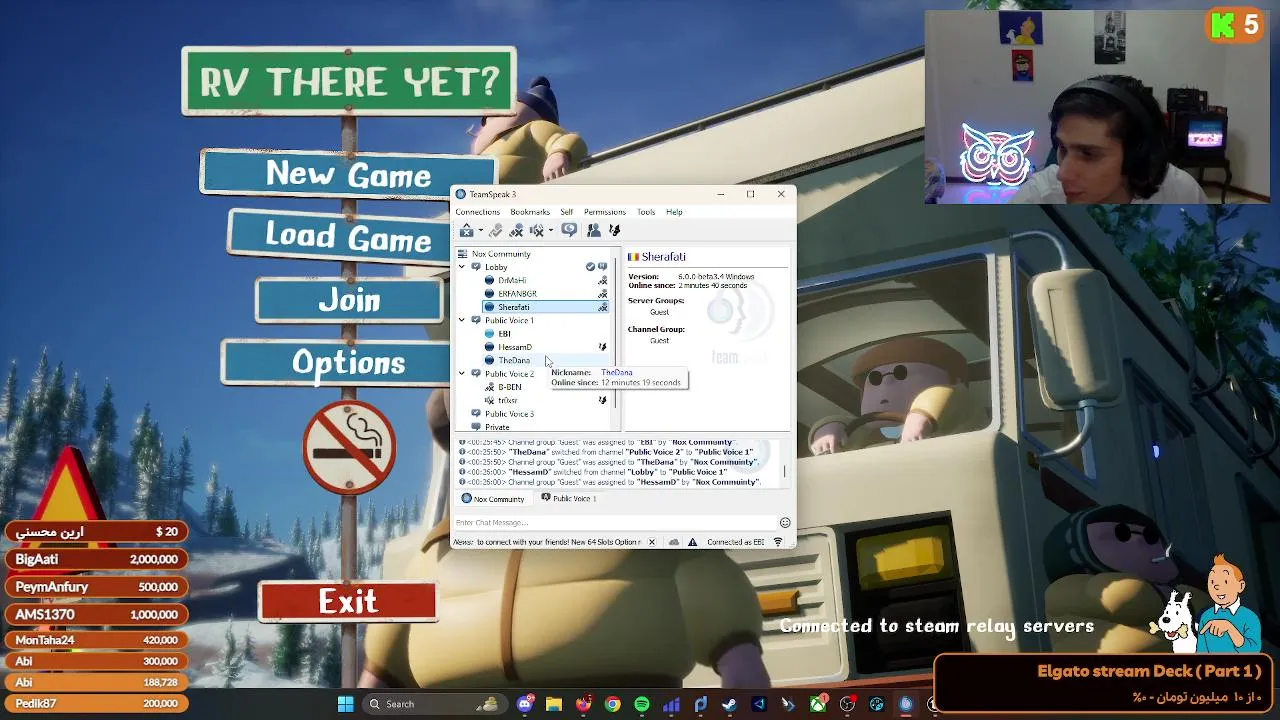Select user TheDana

pos(513,360)
